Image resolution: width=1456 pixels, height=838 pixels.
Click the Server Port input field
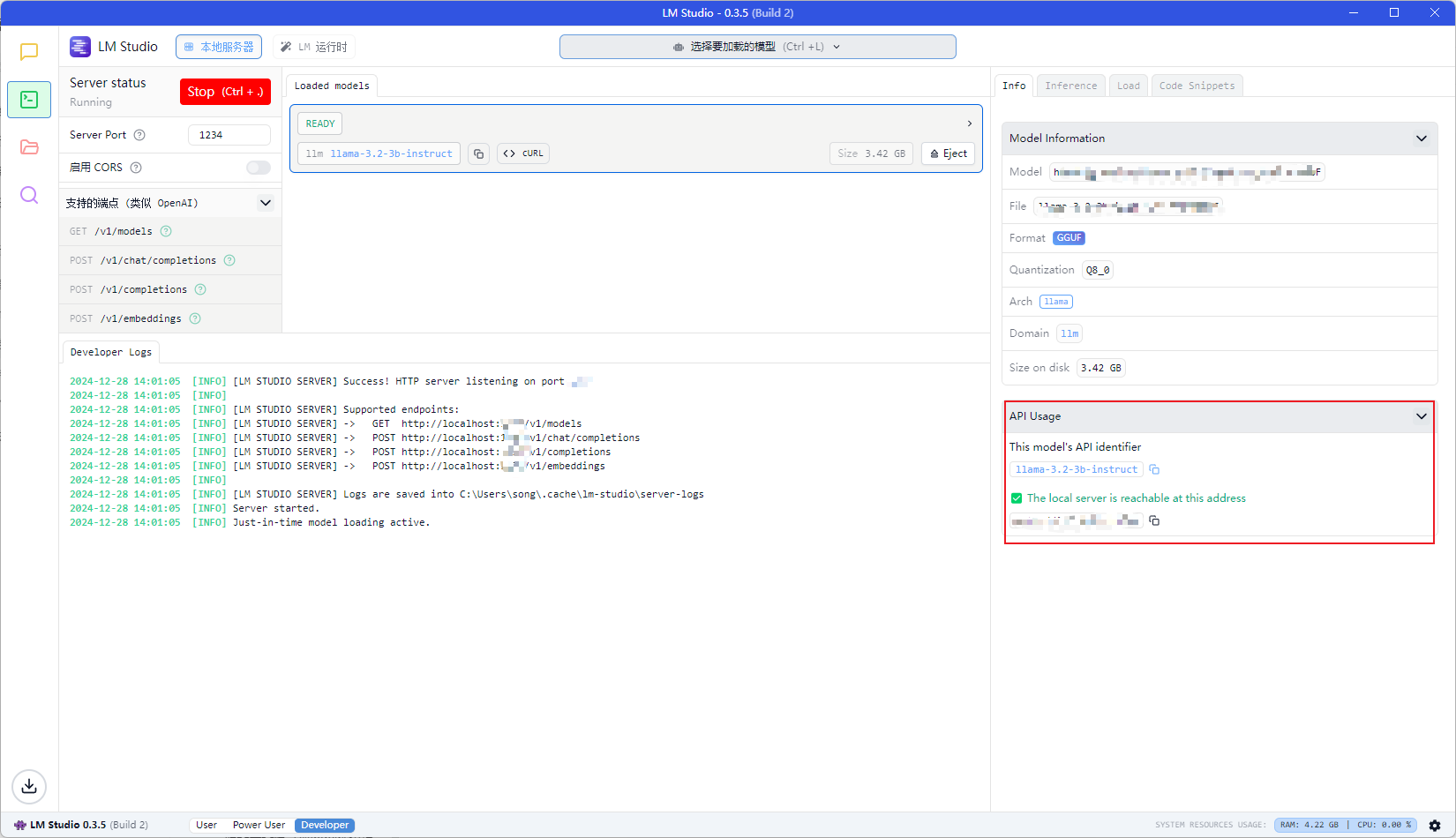point(229,135)
